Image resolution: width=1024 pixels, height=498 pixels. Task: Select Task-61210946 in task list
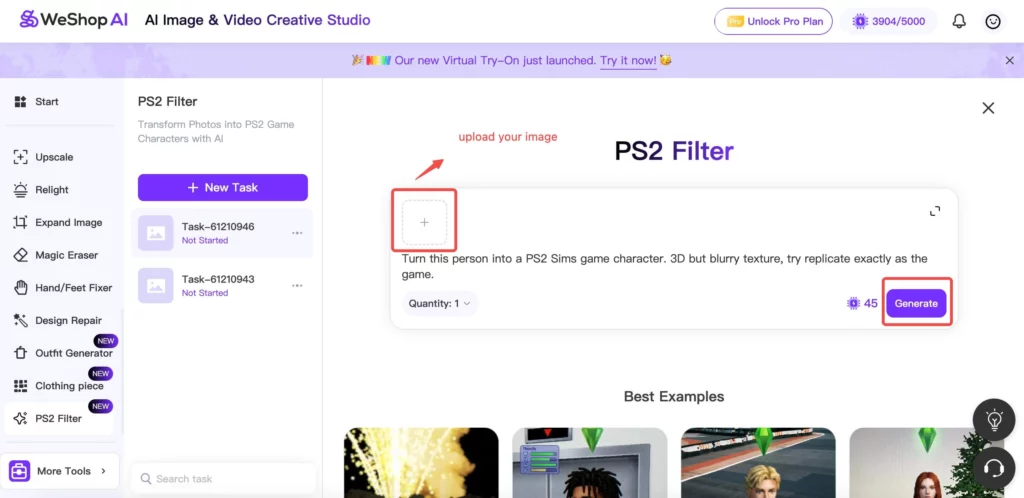point(221,233)
